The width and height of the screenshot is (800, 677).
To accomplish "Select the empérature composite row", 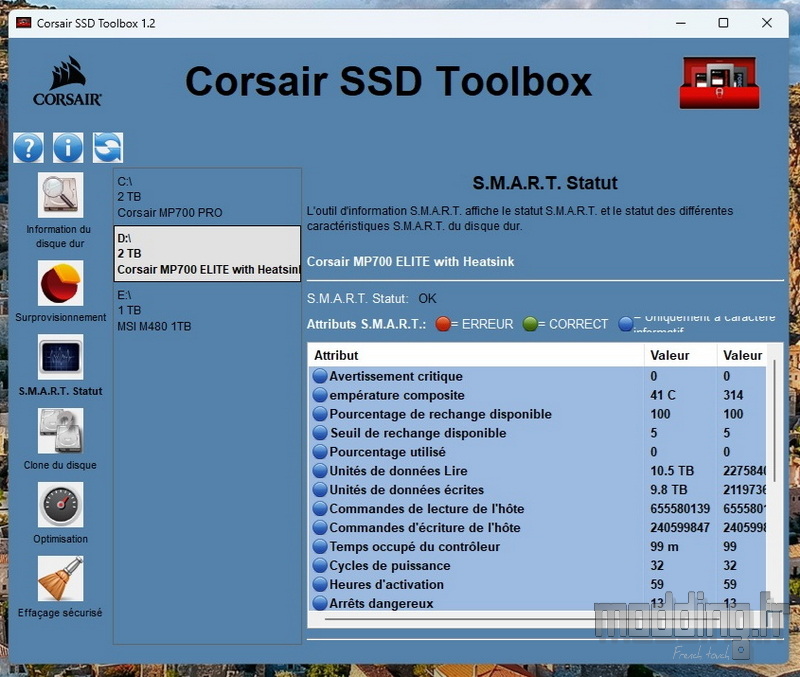I will pyautogui.click(x=538, y=395).
